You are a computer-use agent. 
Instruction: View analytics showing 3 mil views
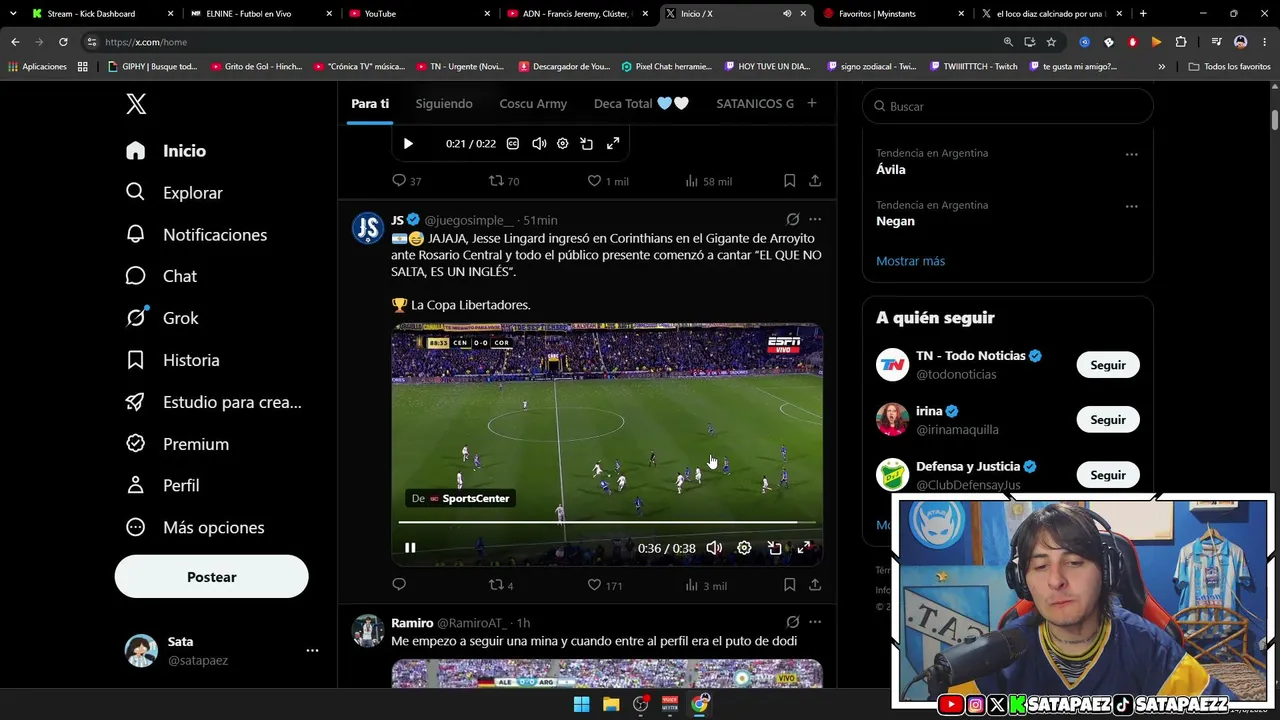pos(706,585)
